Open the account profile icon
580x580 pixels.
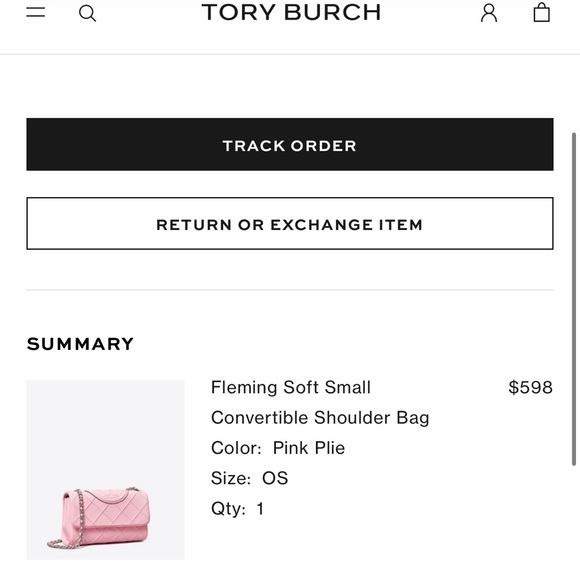(489, 13)
